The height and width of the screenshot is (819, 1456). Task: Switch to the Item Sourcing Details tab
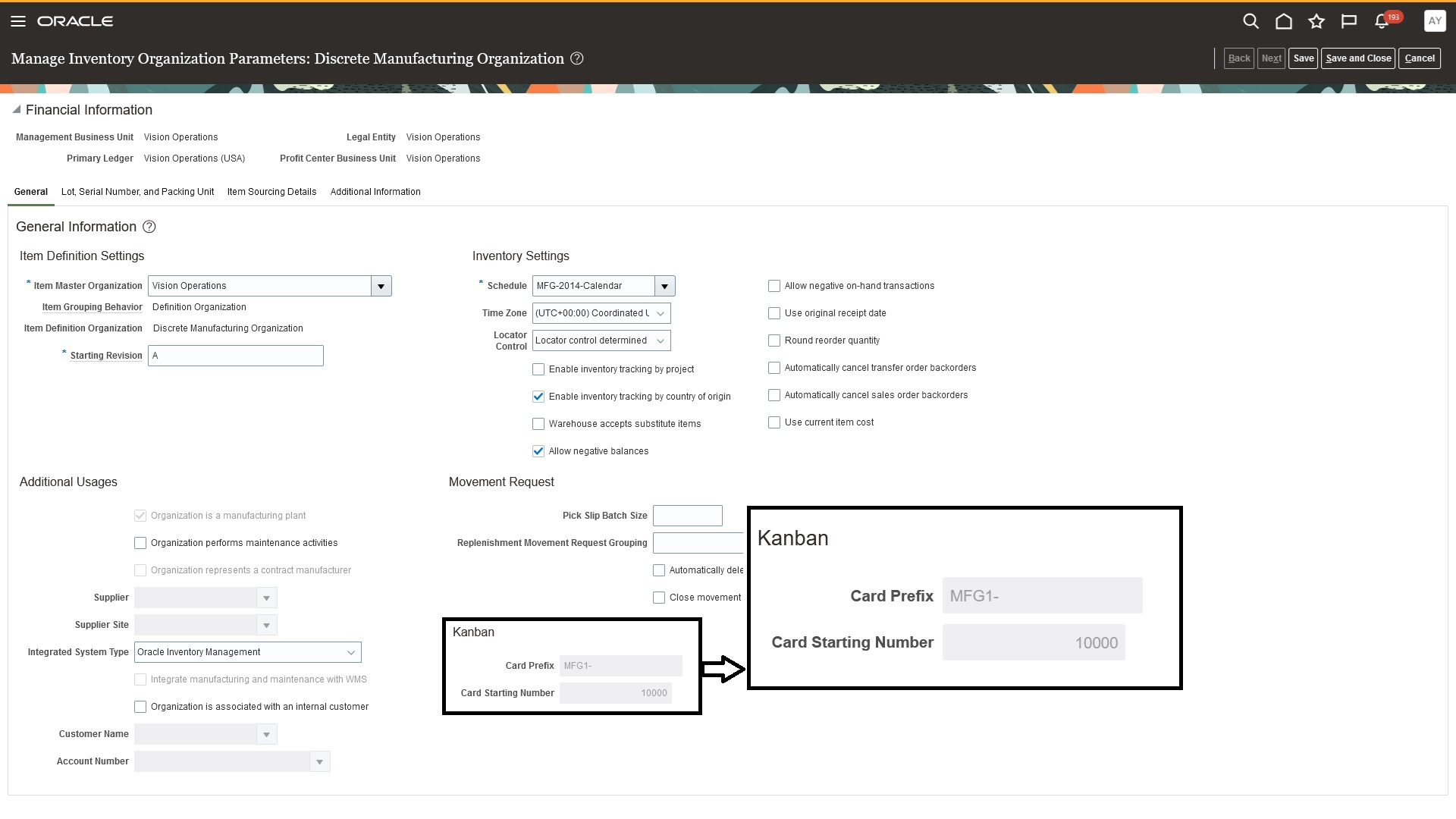(x=271, y=192)
